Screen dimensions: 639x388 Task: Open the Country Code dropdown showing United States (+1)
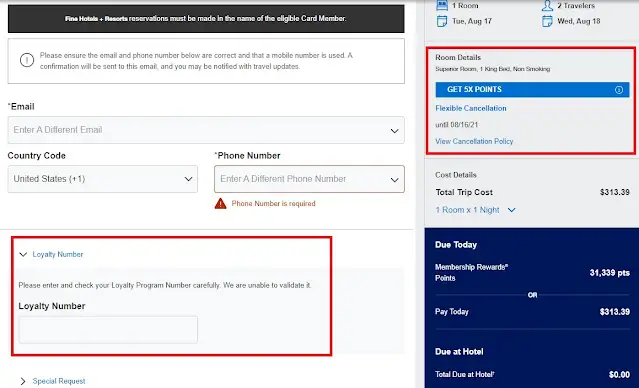coord(103,179)
